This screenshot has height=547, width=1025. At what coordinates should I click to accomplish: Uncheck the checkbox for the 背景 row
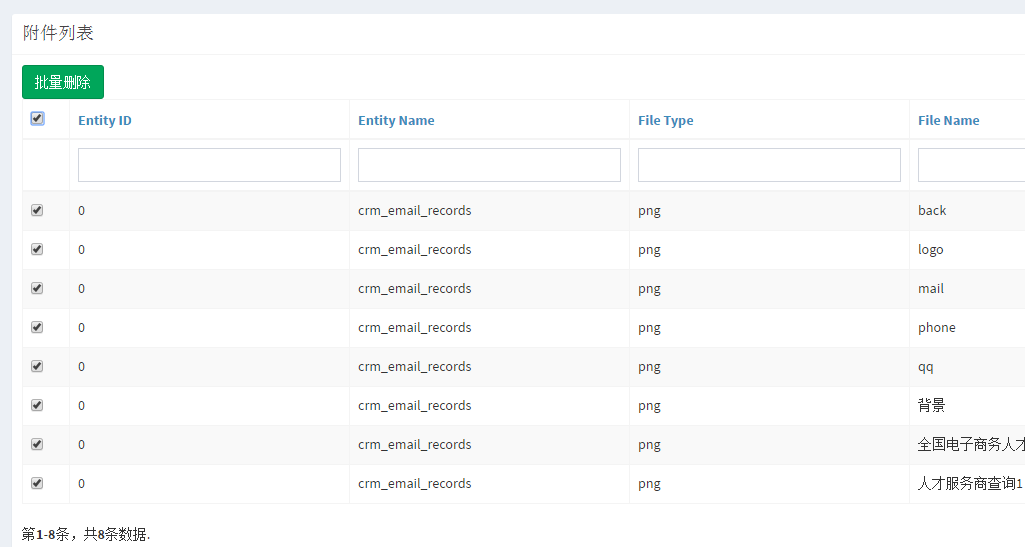coord(37,406)
